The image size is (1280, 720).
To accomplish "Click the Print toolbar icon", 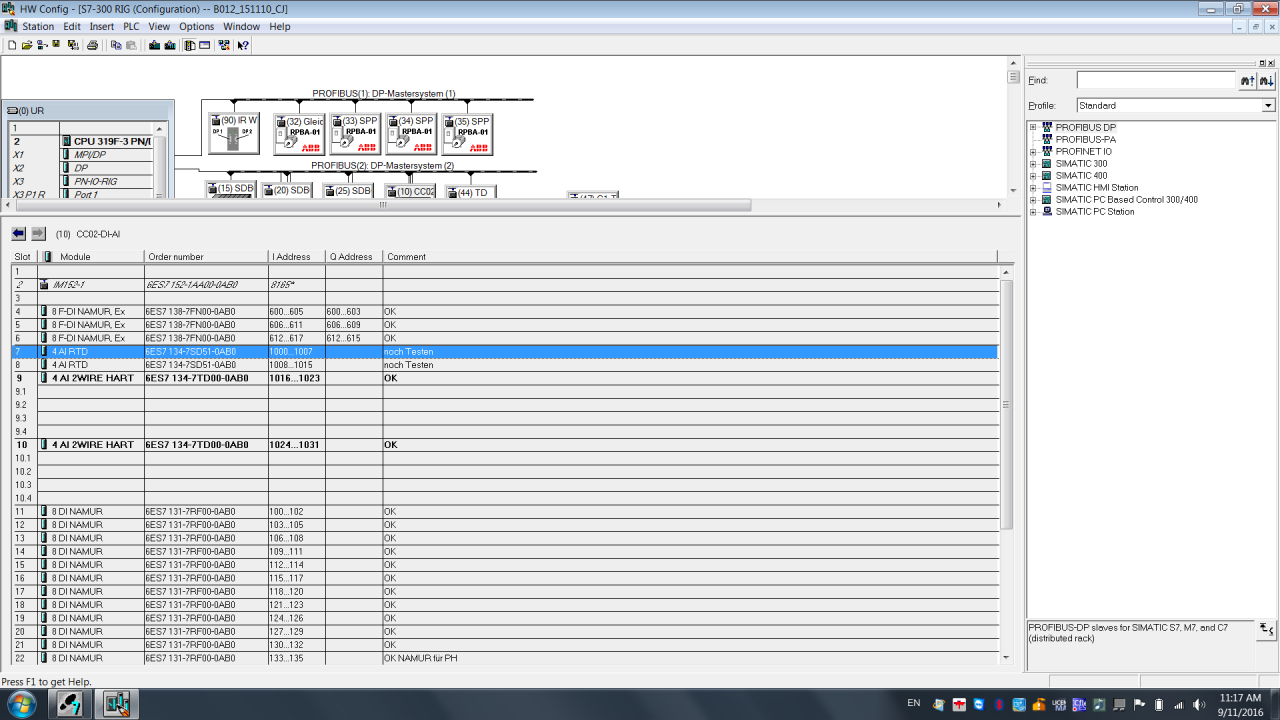I will (92, 45).
